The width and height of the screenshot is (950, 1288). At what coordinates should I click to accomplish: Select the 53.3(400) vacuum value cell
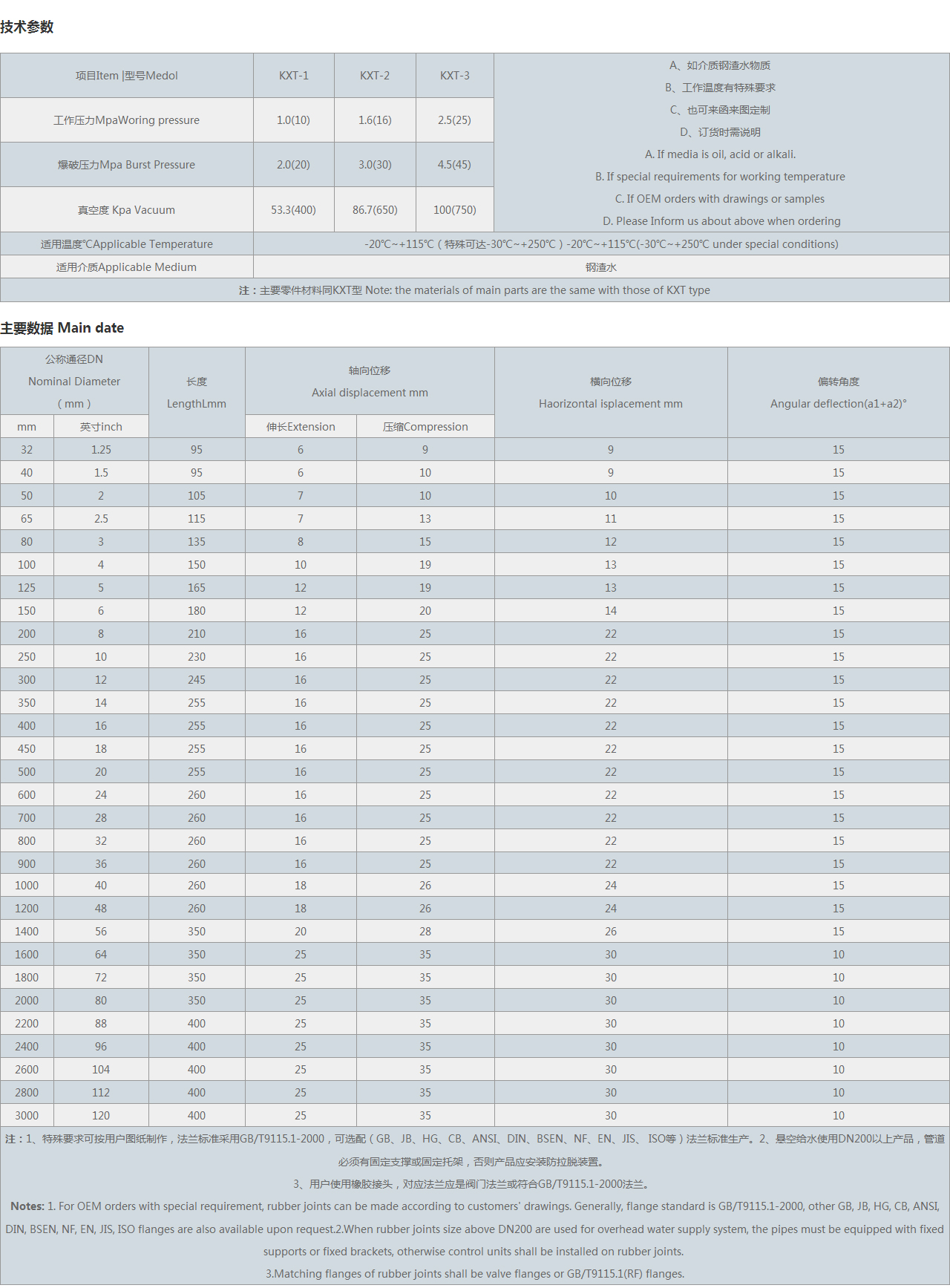pos(293,210)
